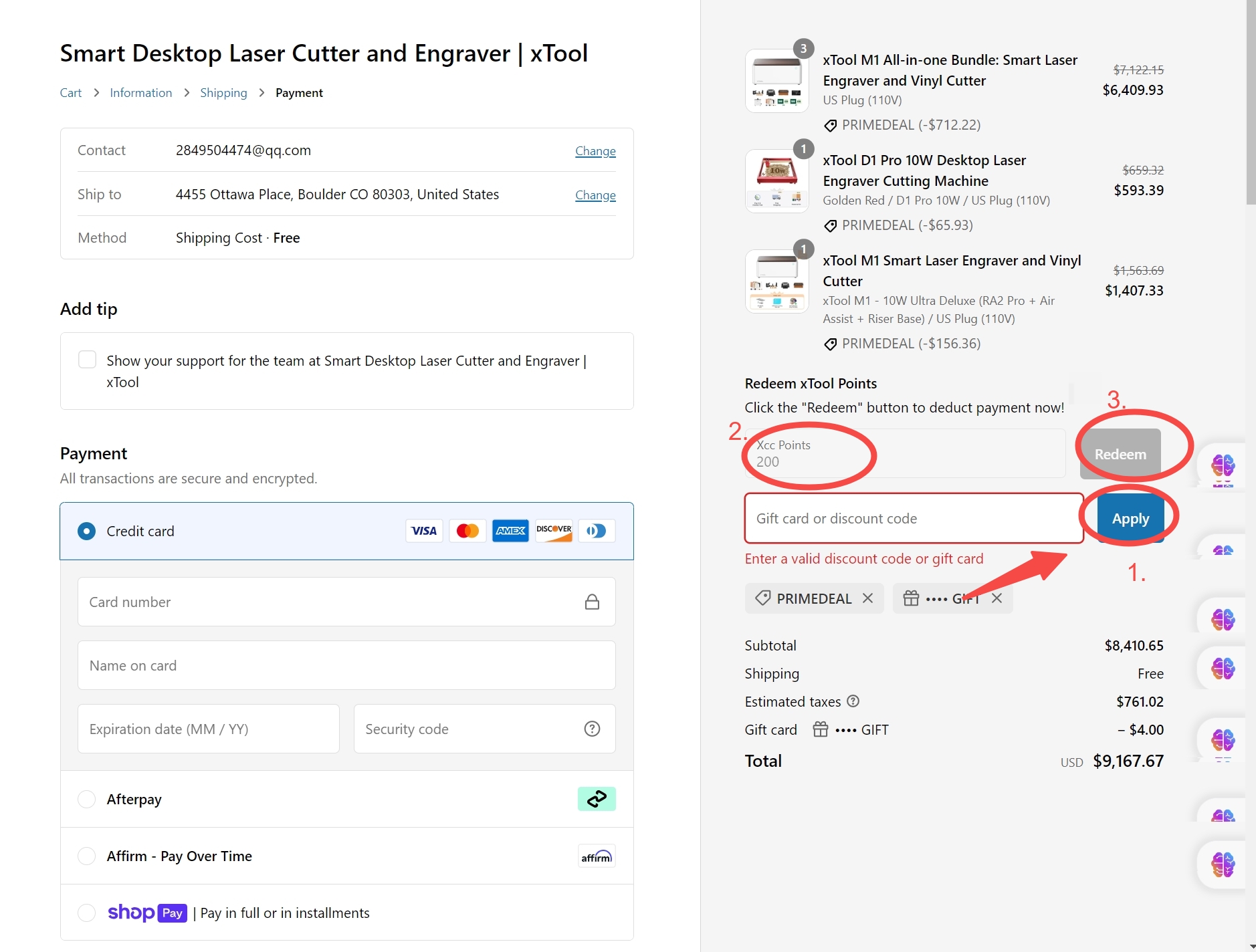Remove the PRIMEDEAL discount code tag

click(867, 598)
